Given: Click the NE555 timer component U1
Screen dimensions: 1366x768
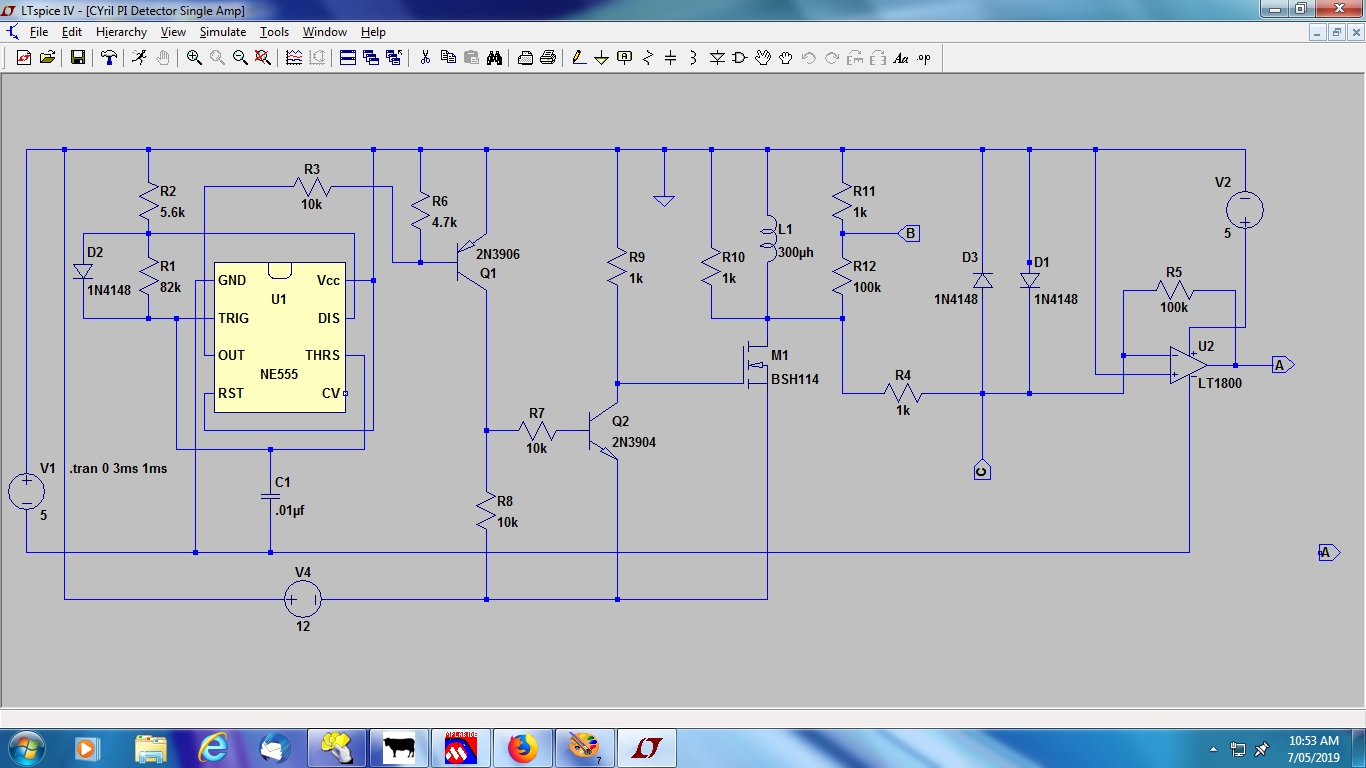Looking at the screenshot, I should (x=279, y=337).
